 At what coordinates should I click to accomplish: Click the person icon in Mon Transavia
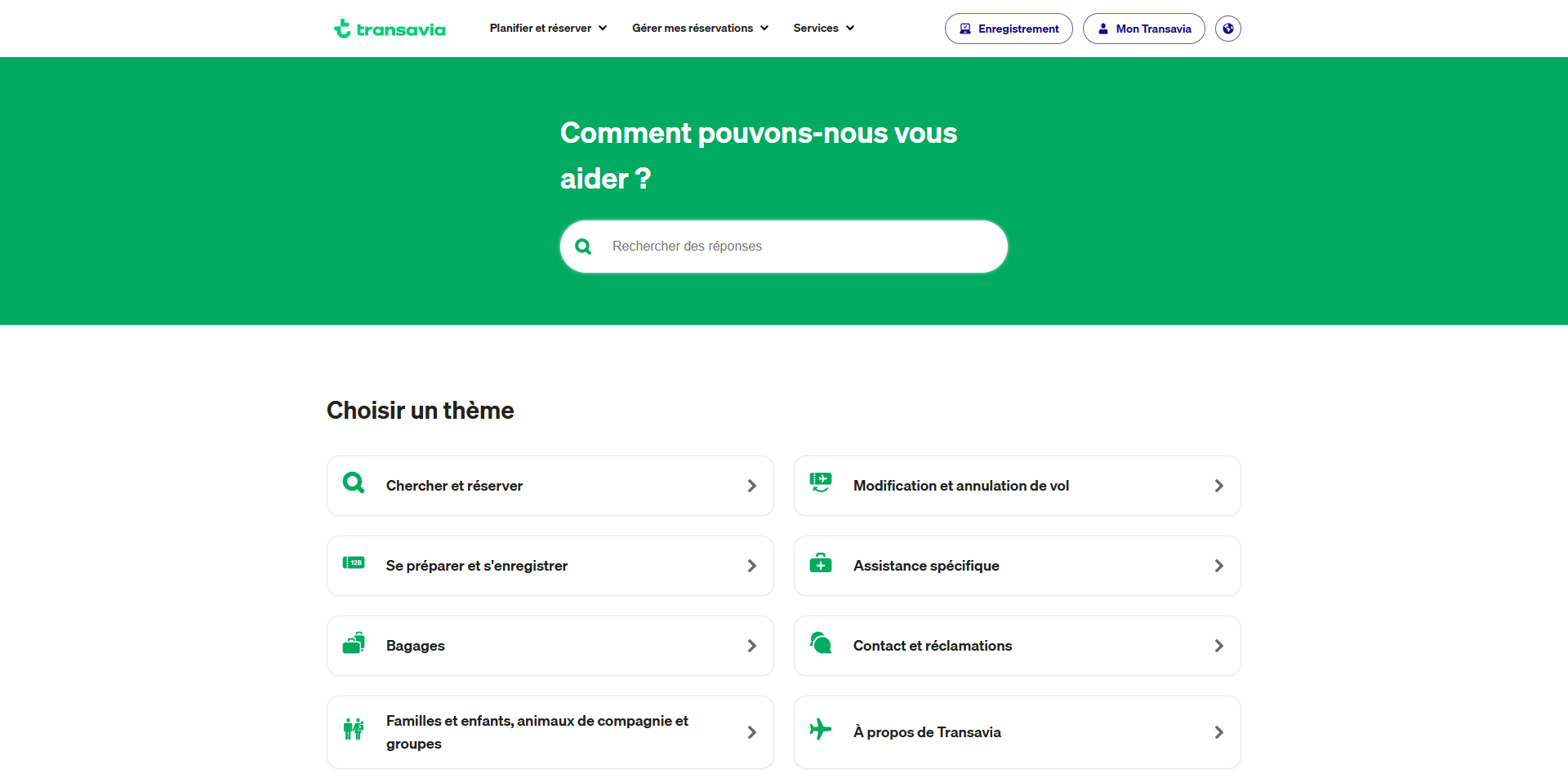[1103, 29]
